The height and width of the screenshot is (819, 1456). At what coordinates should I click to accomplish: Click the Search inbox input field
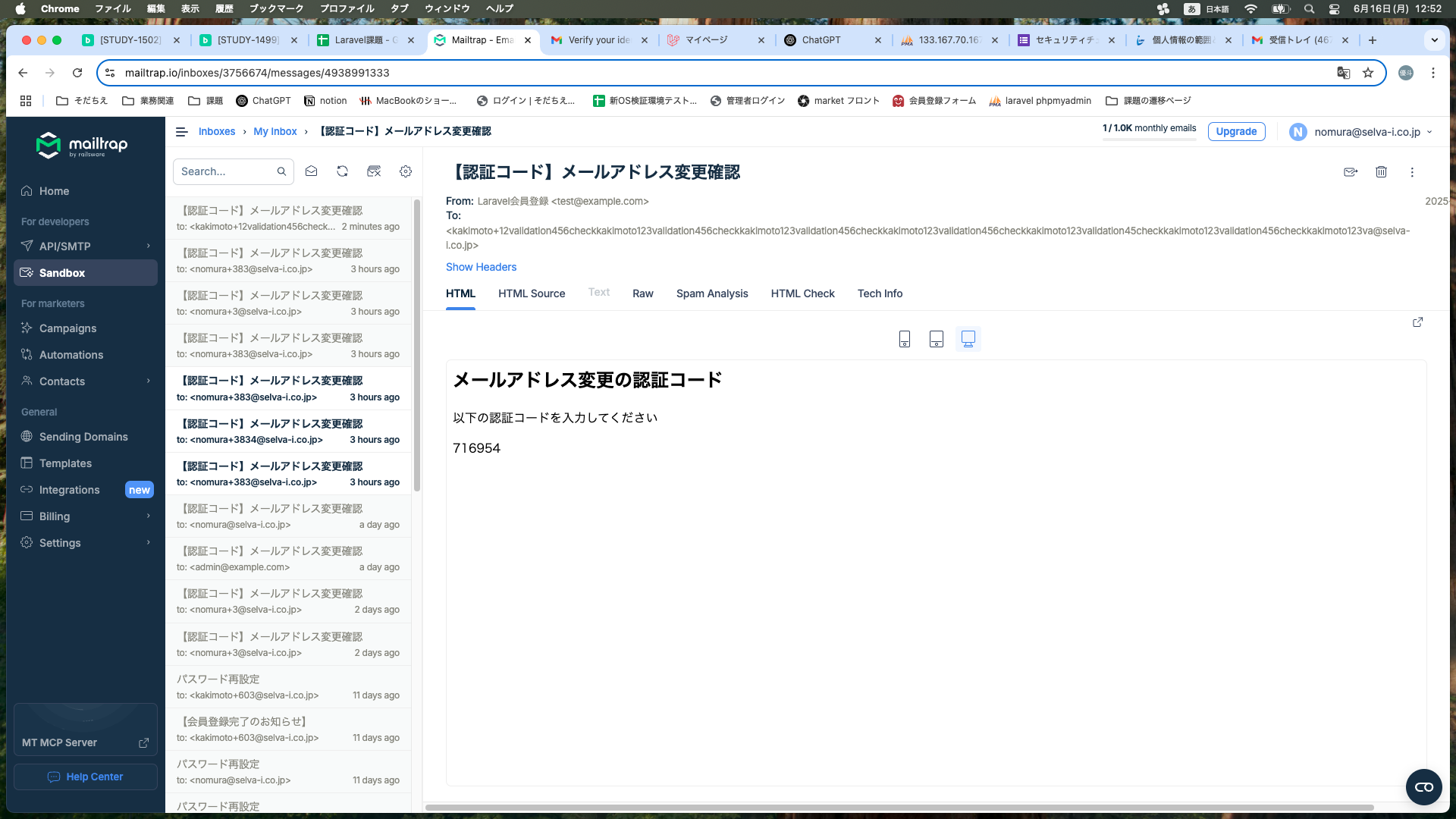tap(227, 171)
